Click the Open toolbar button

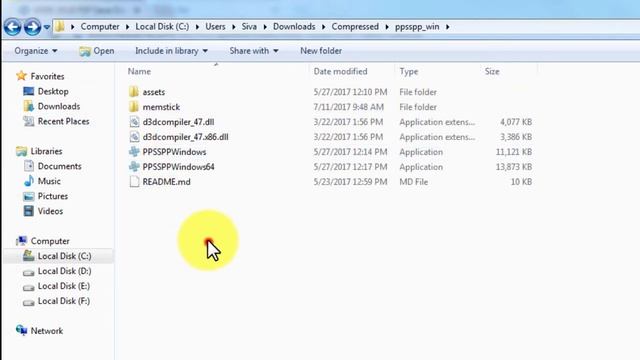click(97, 51)
